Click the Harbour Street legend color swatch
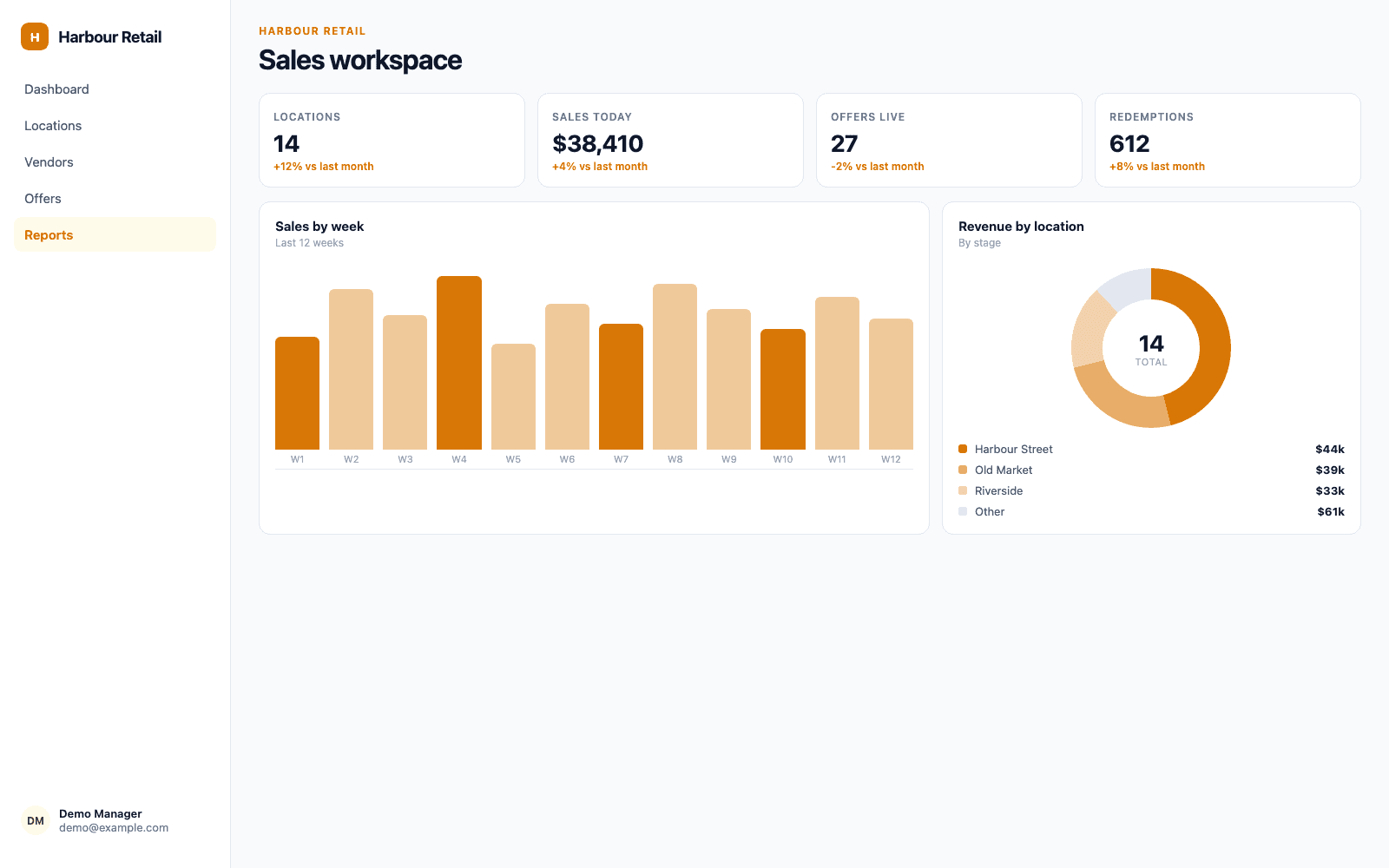 (x=963, y=449)
